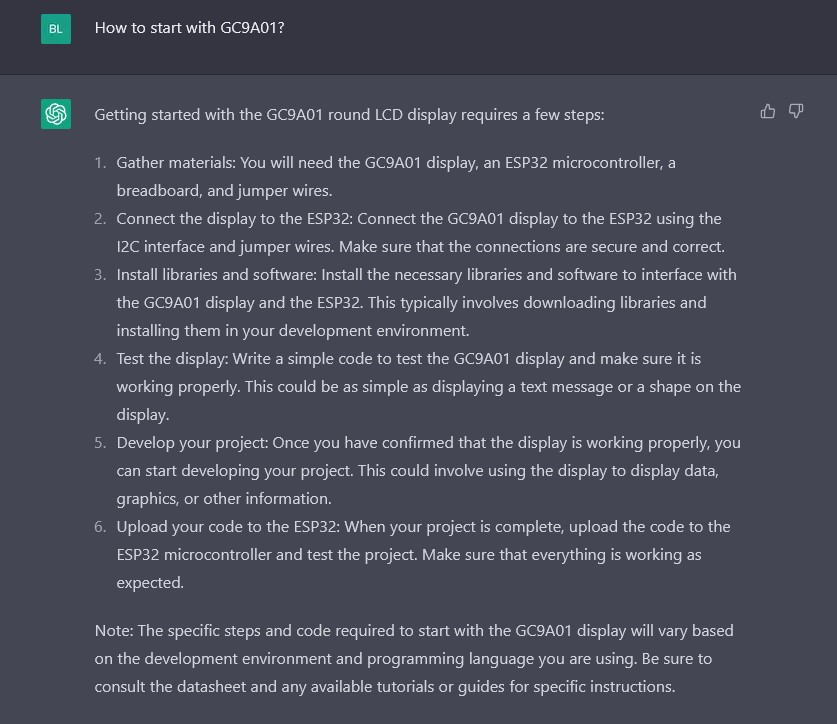Click the list number 4 marker
The width and height of the screenshot is (837, 724).
pyautogui.click(x=100, y=359)
